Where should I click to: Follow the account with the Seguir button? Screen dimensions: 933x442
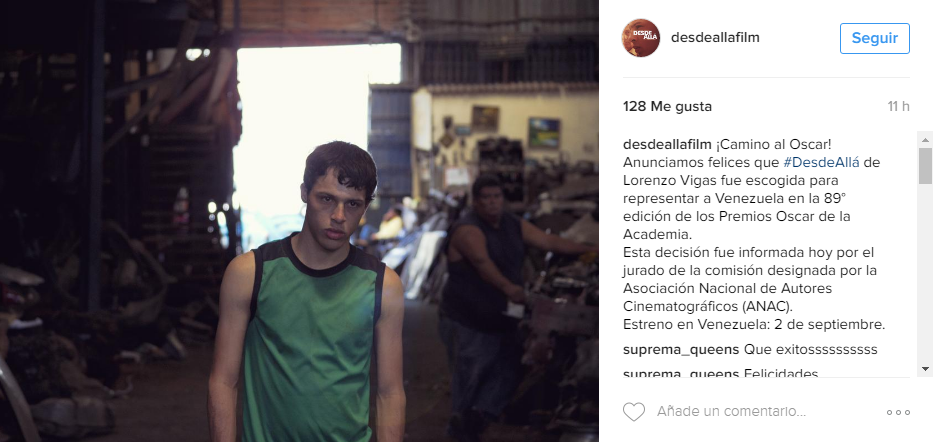click(x=875, y=38)
